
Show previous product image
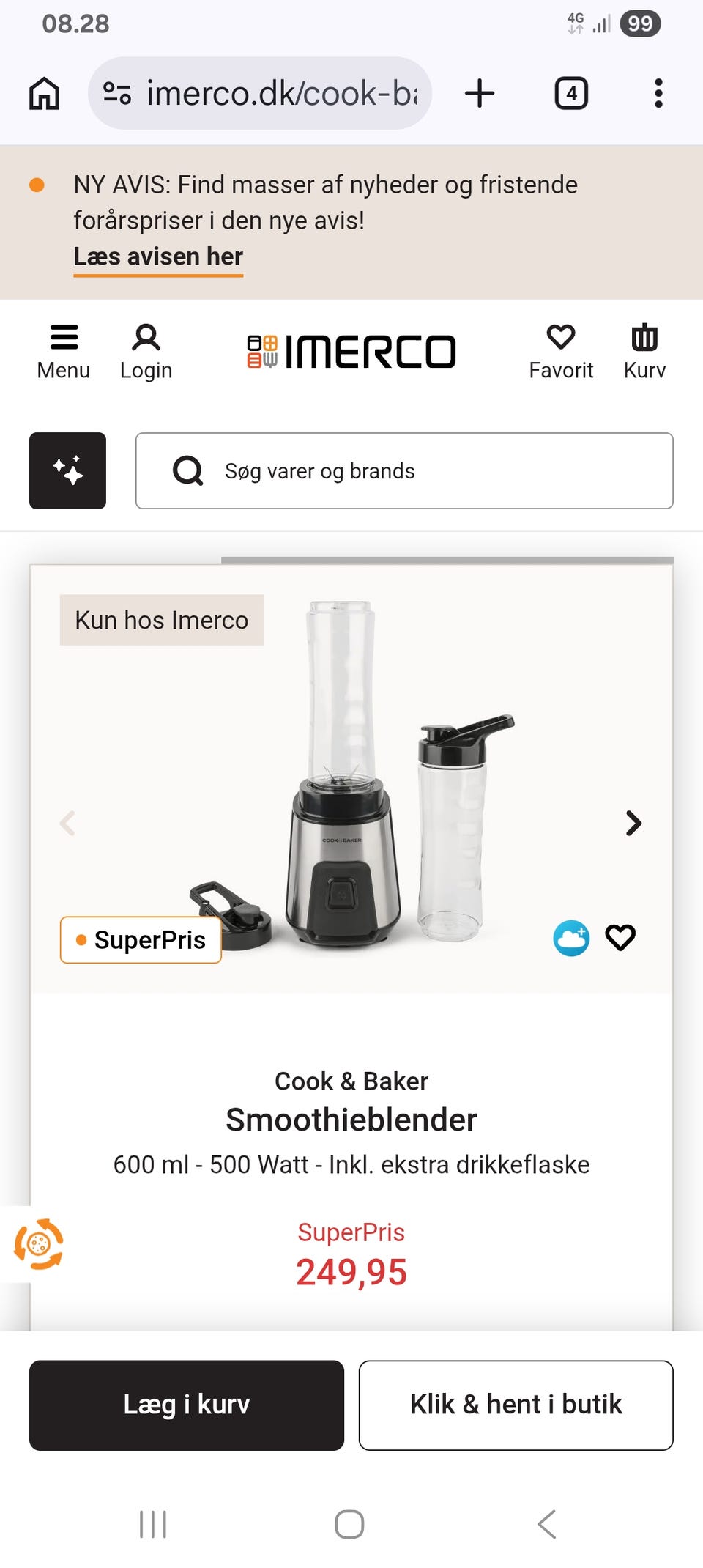pyautogui.click(x=67, y=823)
